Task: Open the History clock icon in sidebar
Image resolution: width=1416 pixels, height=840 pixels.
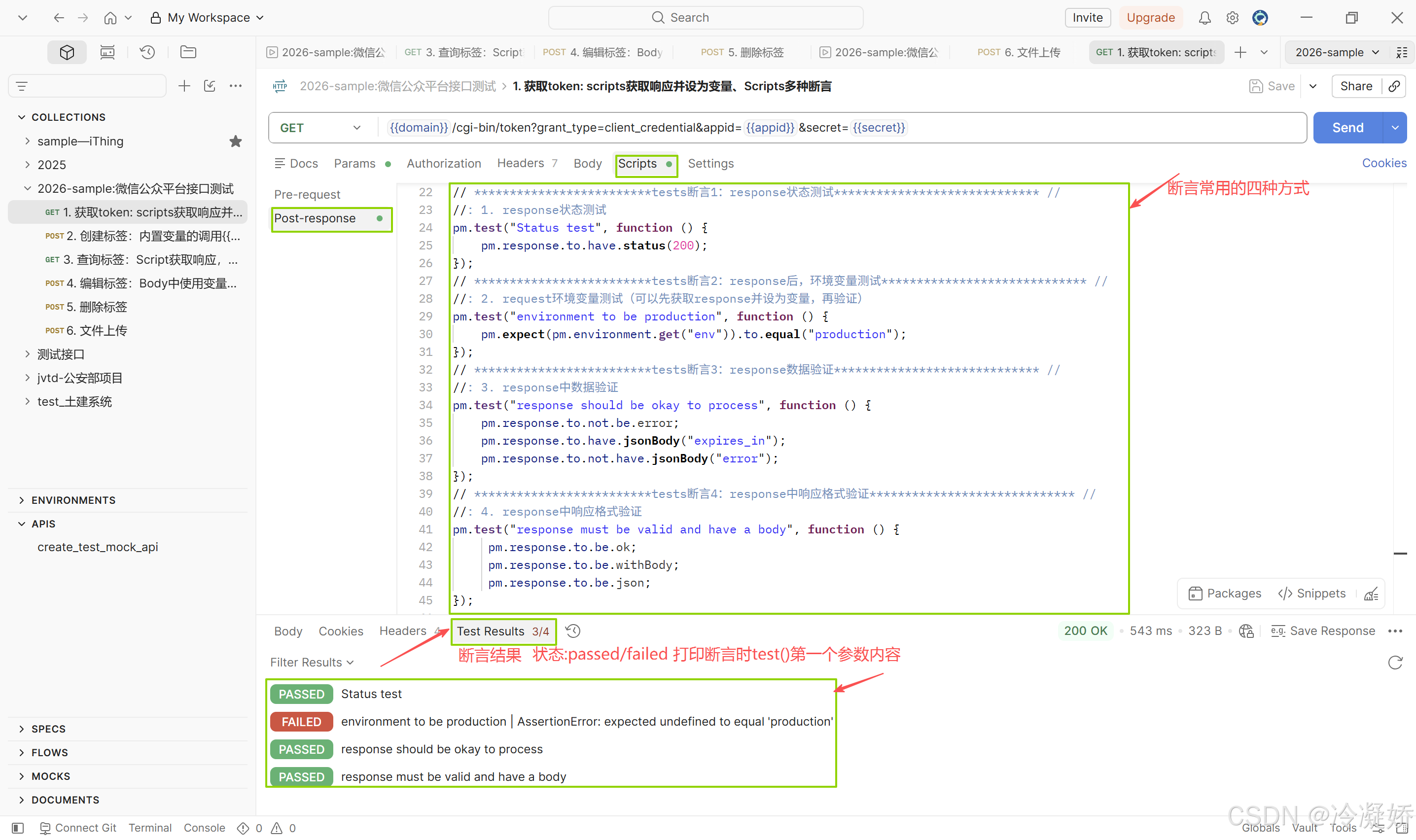Action: 147,52
